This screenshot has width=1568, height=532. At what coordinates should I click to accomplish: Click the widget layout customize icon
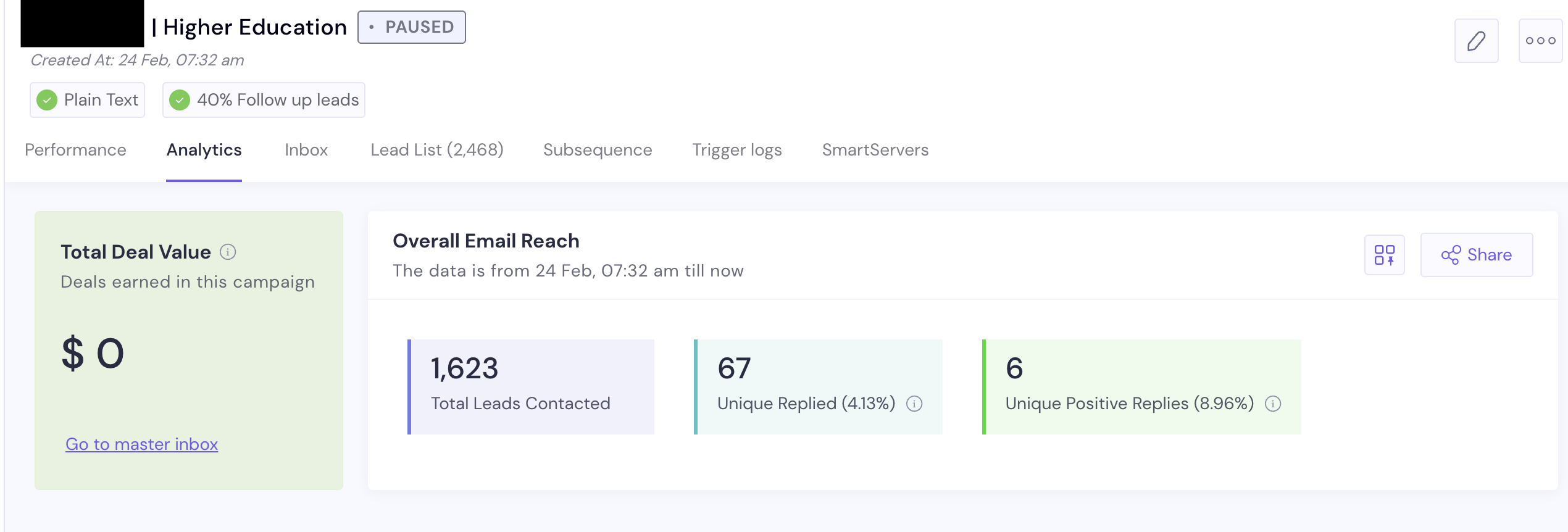click(1384, 255)
